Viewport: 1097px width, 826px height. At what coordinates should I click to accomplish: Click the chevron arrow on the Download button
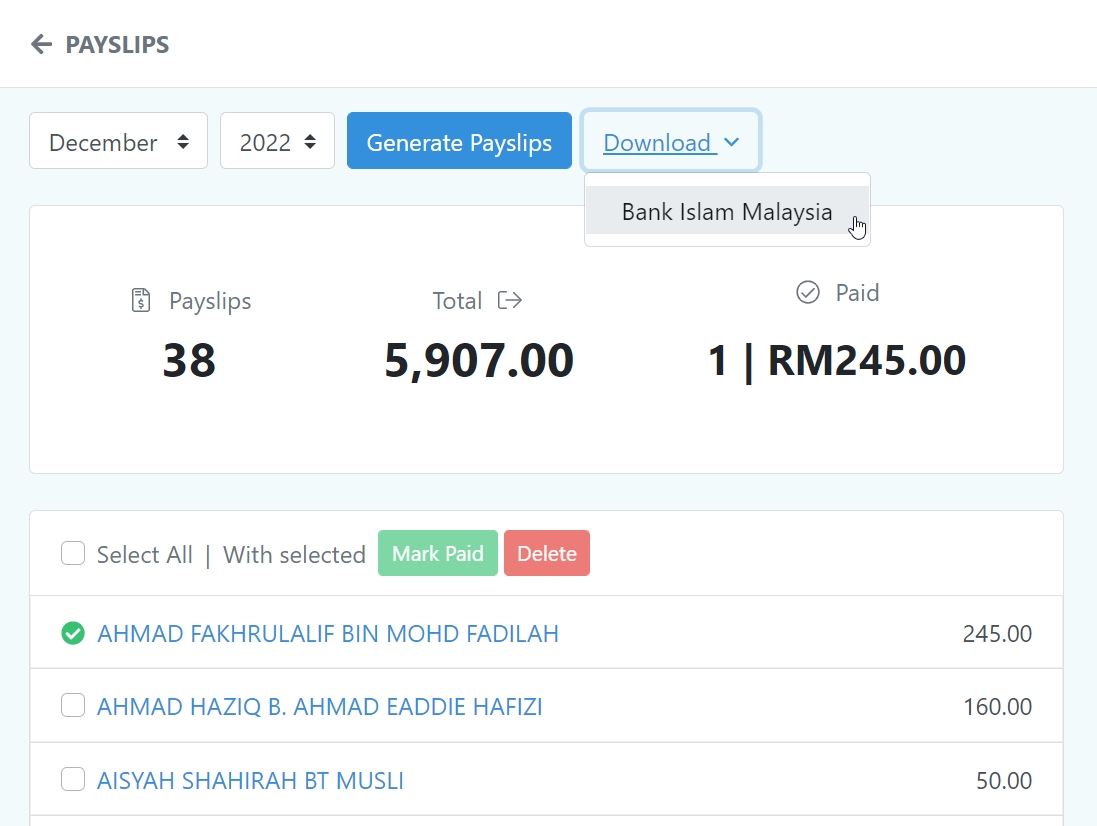[731, 142]
